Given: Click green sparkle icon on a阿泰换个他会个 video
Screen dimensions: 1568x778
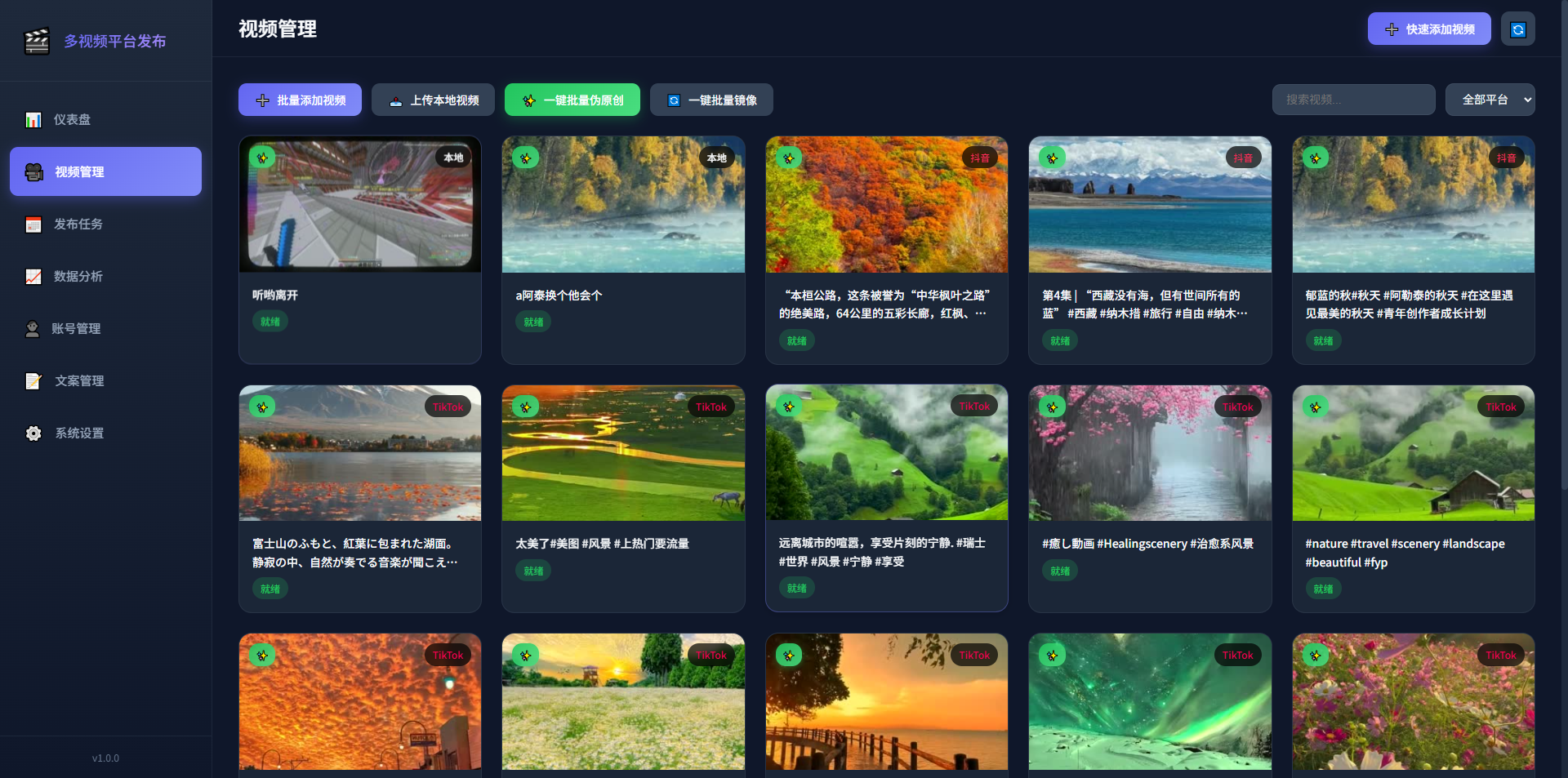Looking at the screenshot, I should pyautogui.click(x=525, y=158).
